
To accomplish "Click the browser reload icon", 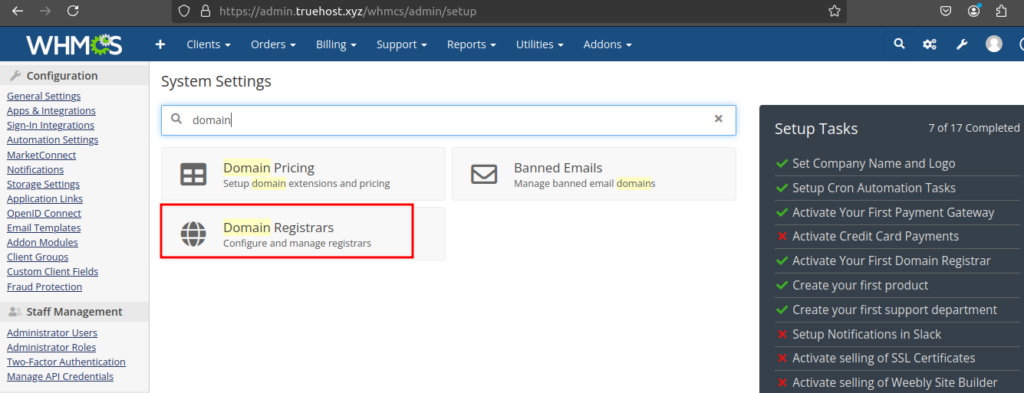I will click(73, 10).
